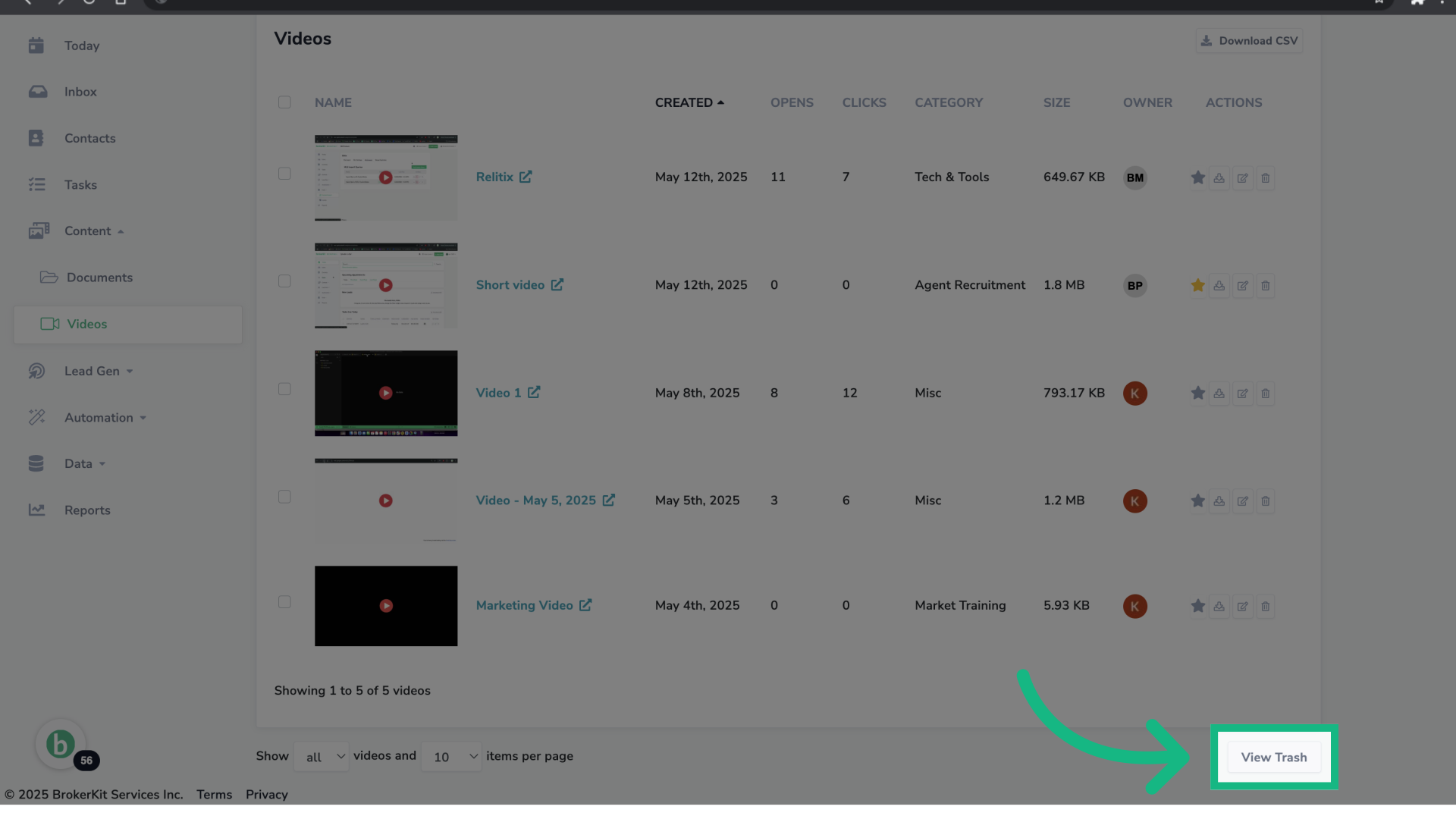Open the Inbox page

[x=80, y=92]
